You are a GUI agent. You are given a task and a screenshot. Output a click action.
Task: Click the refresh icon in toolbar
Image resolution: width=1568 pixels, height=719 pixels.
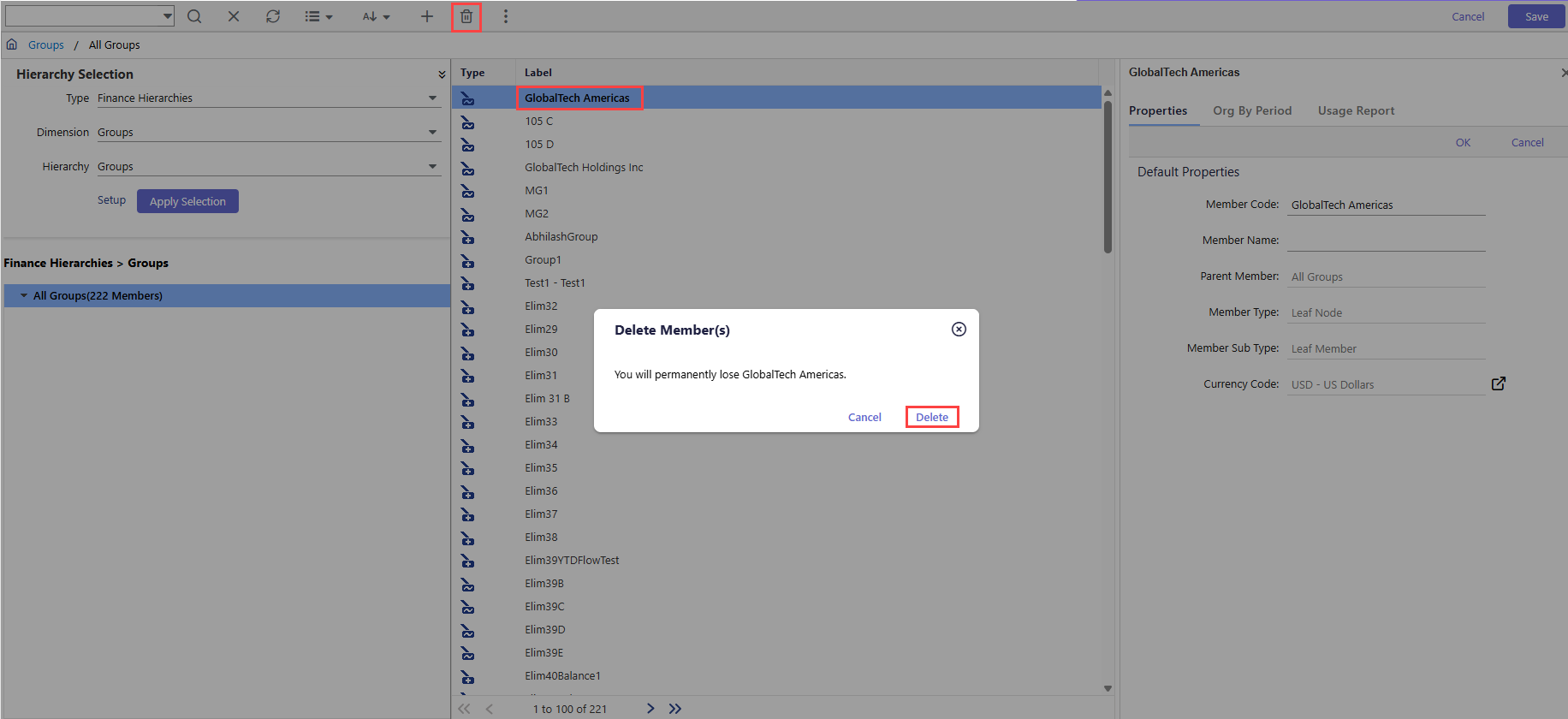click(x=273, y=16)
